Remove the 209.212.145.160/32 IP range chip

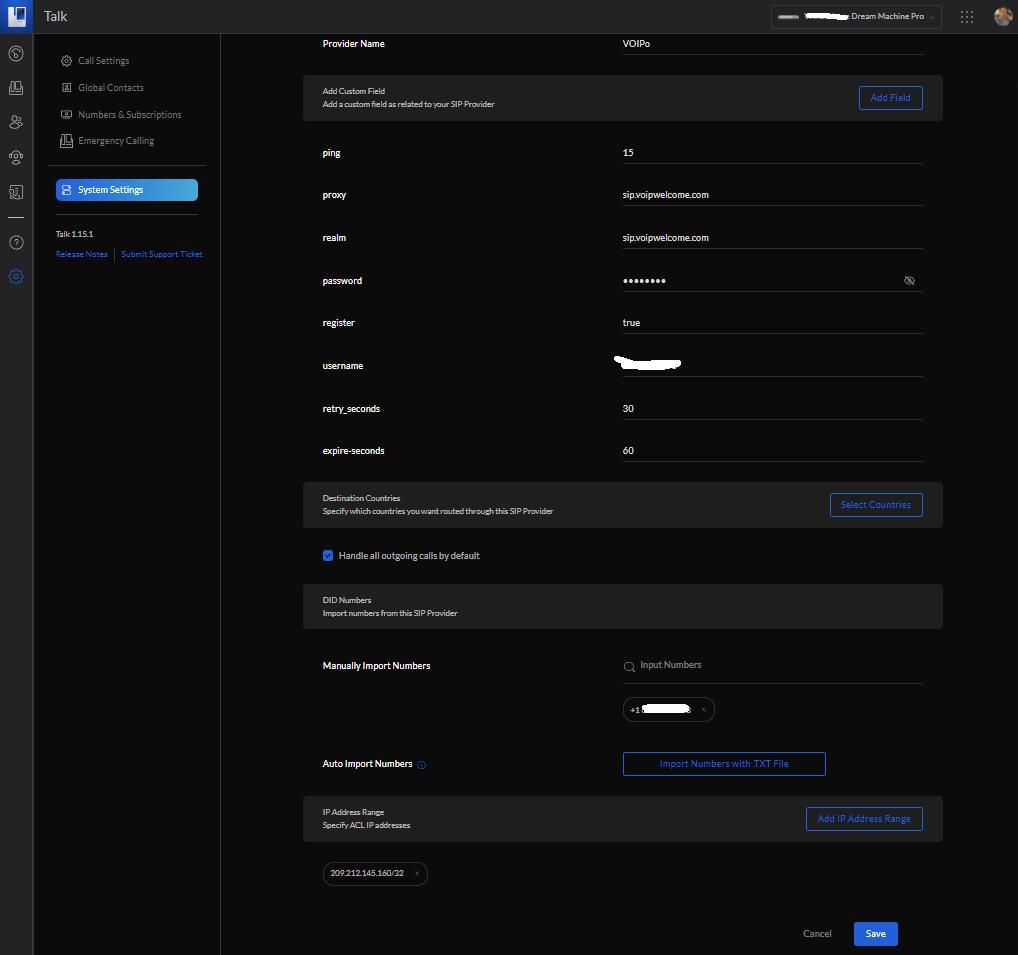click(417, 873)
